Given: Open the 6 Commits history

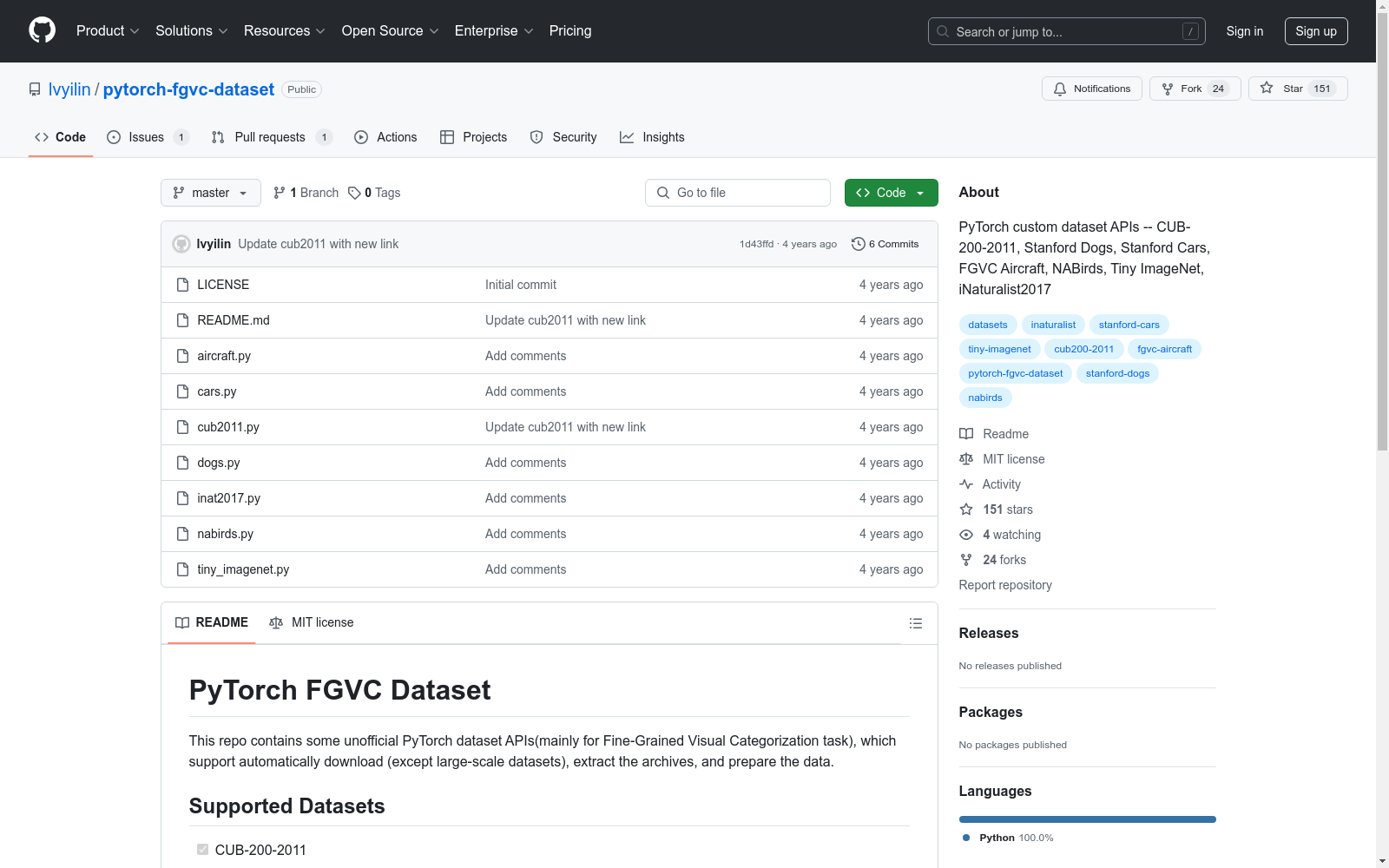Looking at the screenshot, I should [885, 244].
